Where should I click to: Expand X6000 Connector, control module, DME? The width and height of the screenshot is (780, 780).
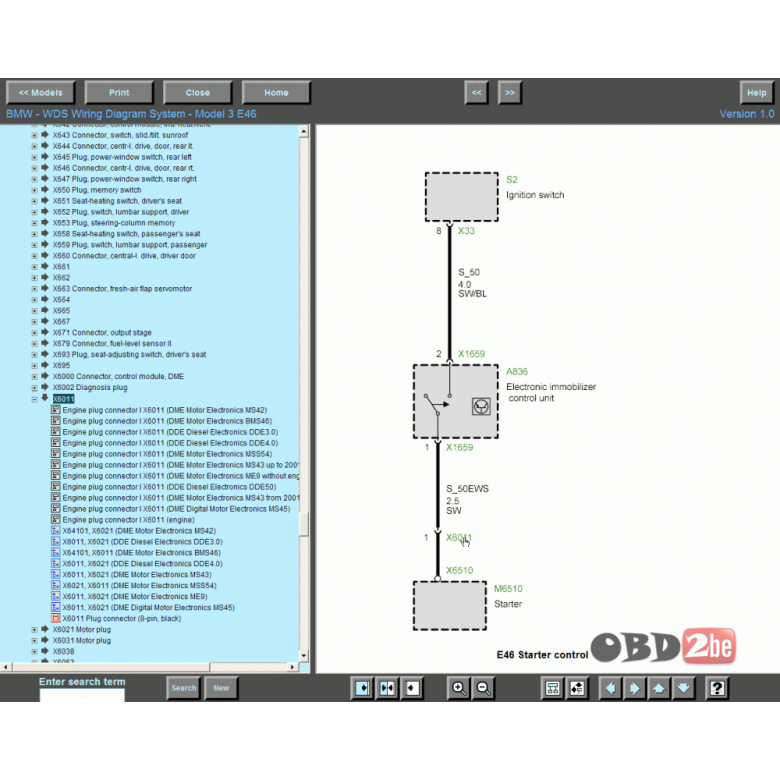(34, 377)
